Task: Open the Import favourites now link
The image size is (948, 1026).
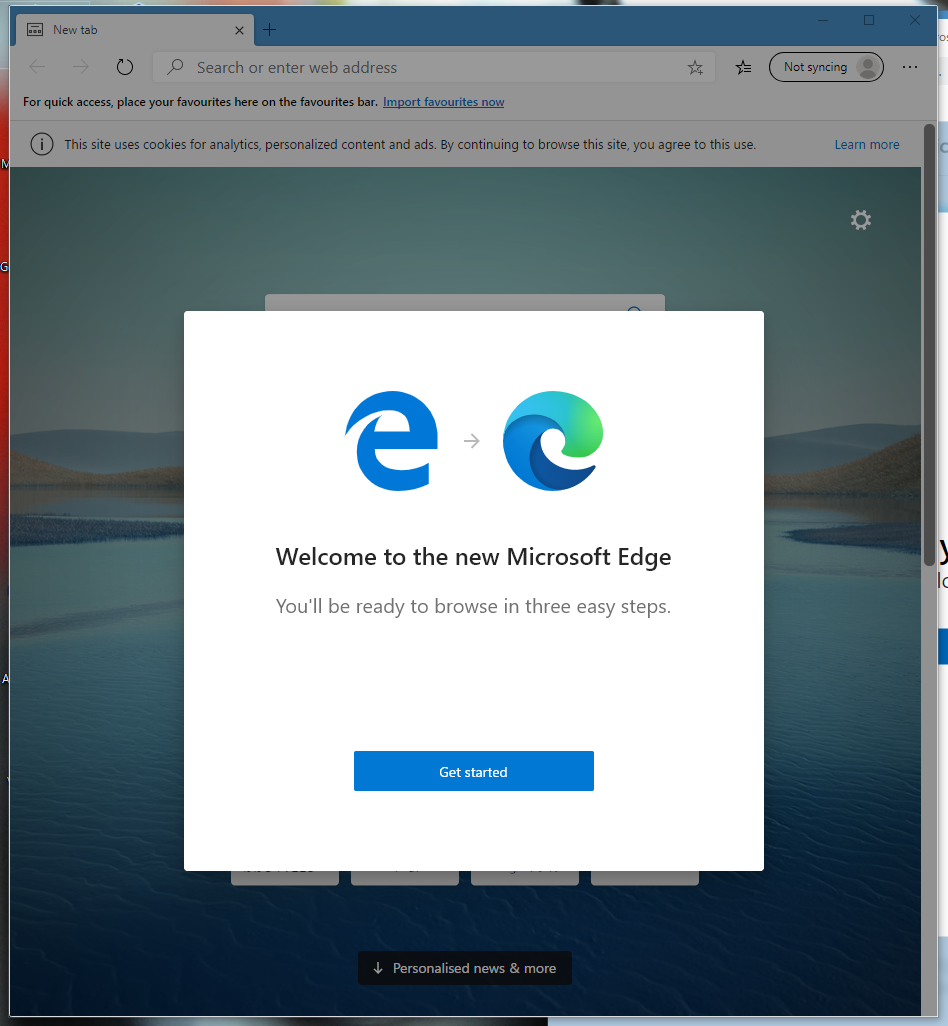Action: [x=444, y=102]
